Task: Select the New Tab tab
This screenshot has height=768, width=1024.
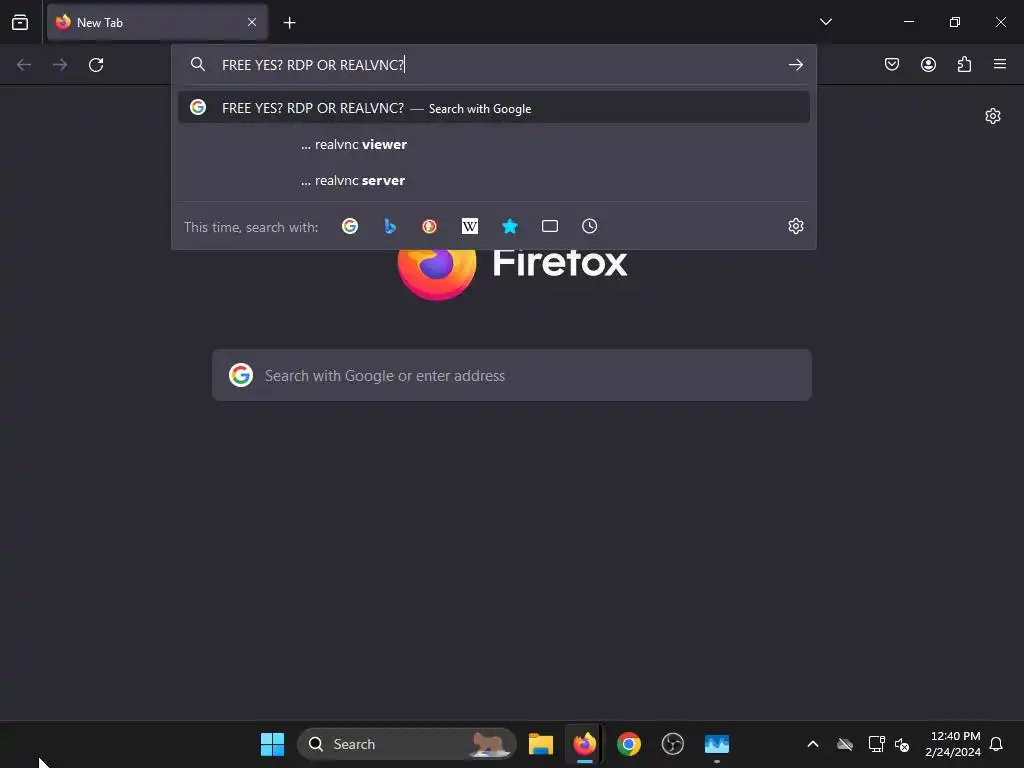Action: pos(157,22)
